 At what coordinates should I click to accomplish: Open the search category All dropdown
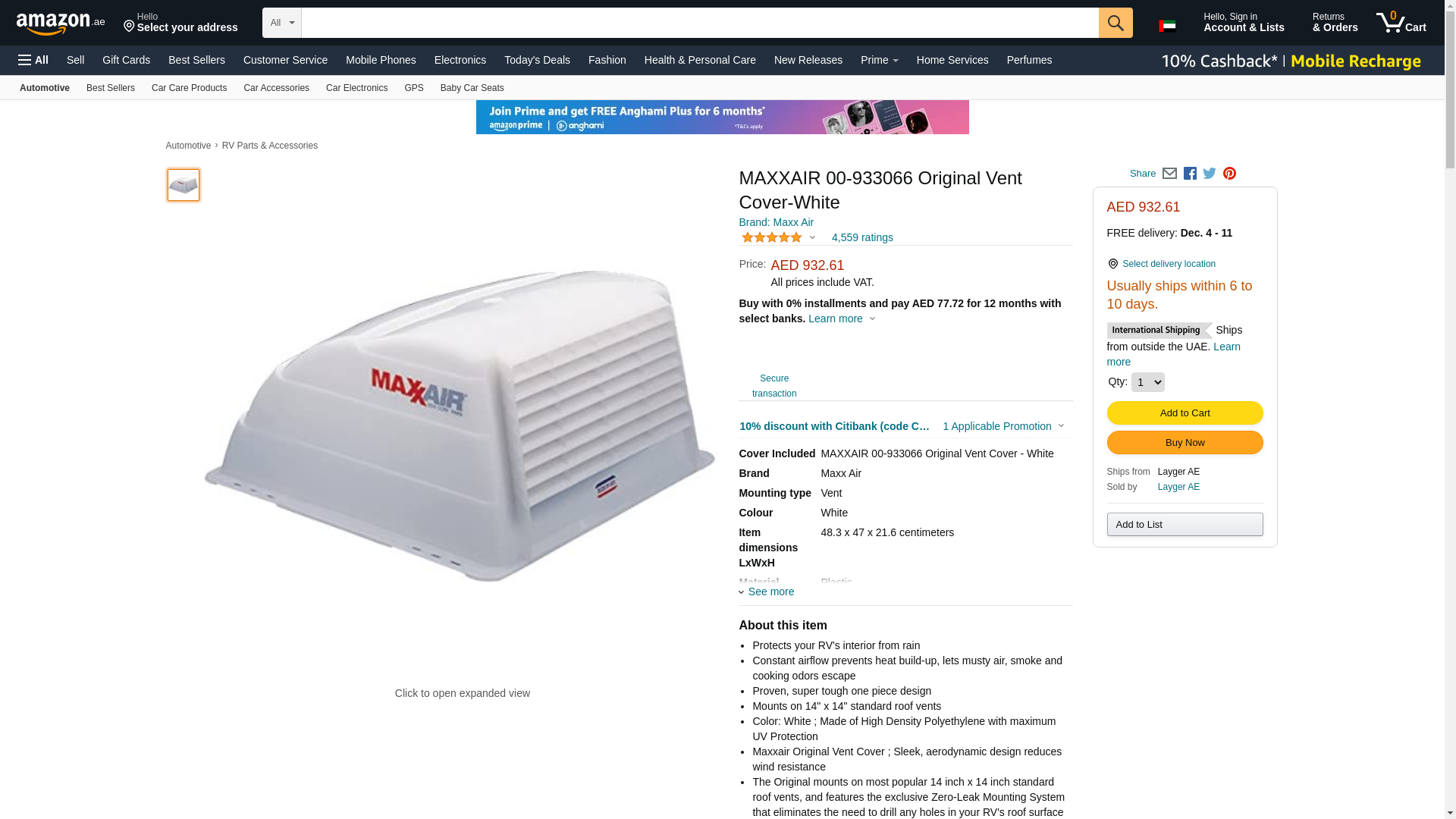pyautogui.click(x=282, y=23)
